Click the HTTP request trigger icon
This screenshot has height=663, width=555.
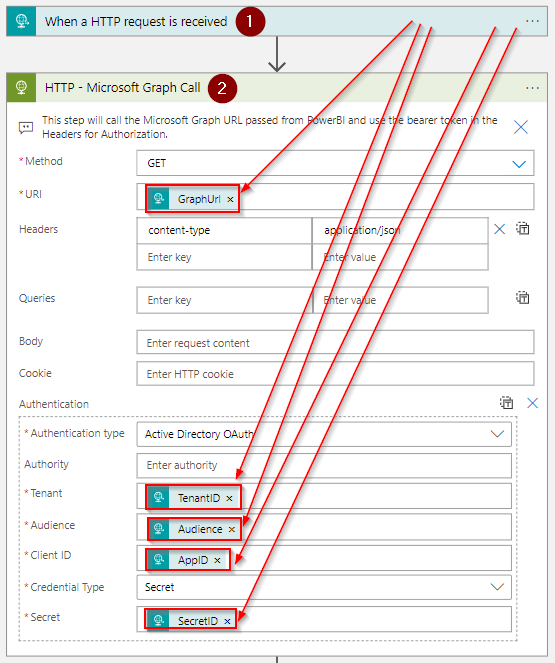point(22,21)
